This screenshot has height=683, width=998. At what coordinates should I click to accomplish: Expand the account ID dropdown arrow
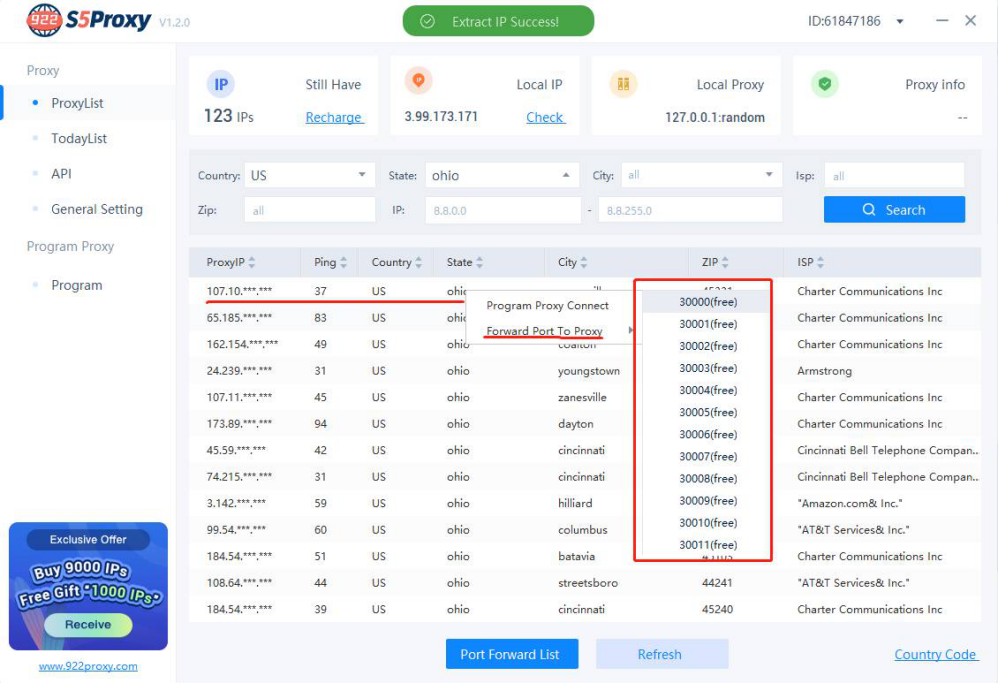point(900,21)
